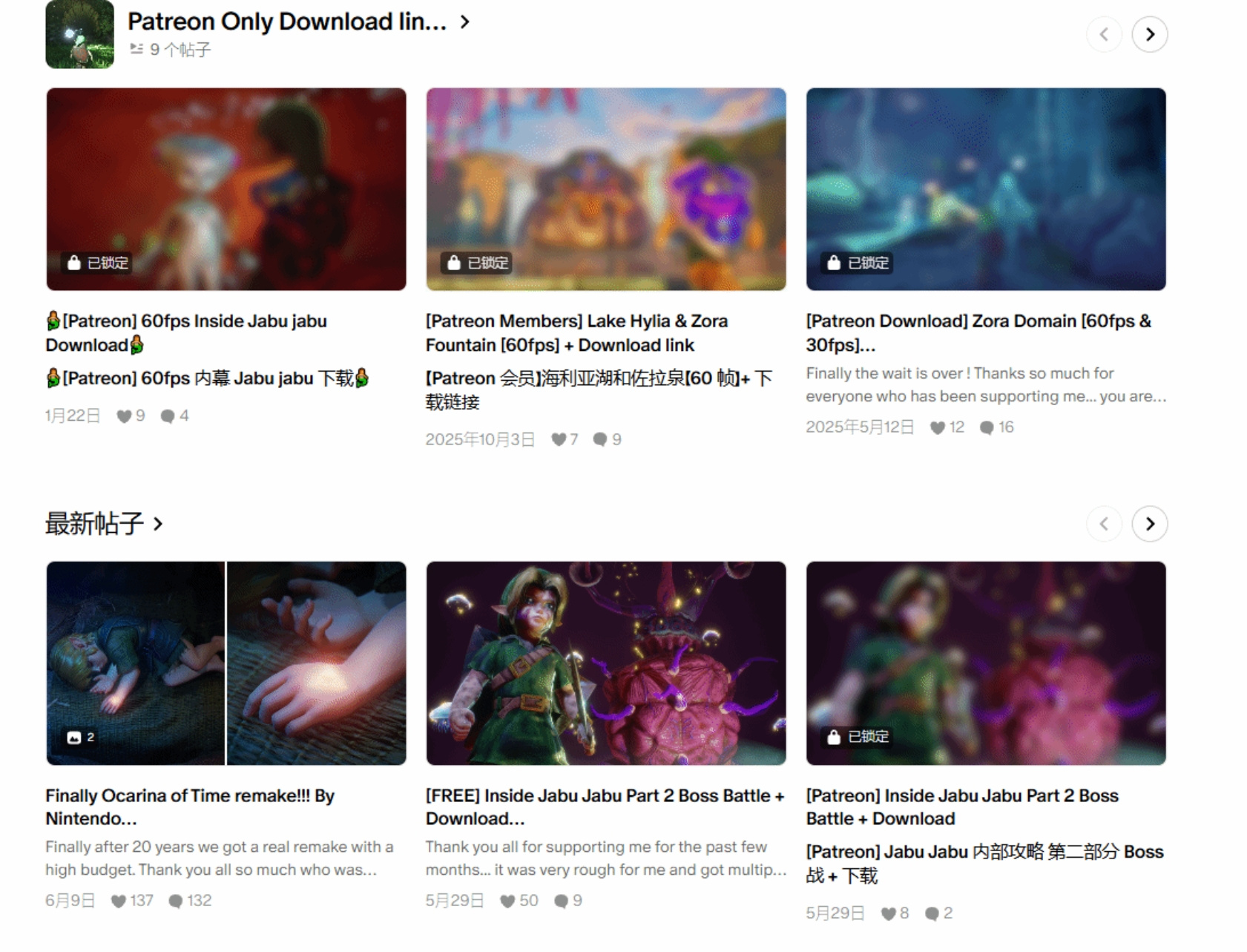Go to previous collection posts

1104,34
